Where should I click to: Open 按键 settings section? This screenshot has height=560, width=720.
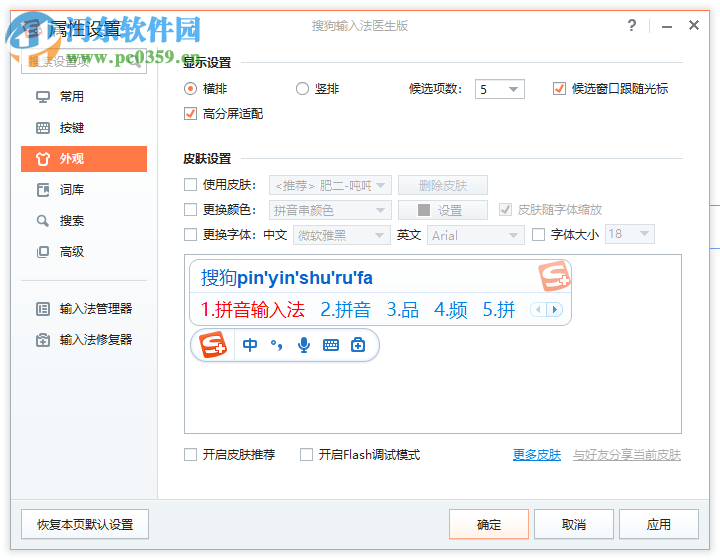(x=84, y=128)
